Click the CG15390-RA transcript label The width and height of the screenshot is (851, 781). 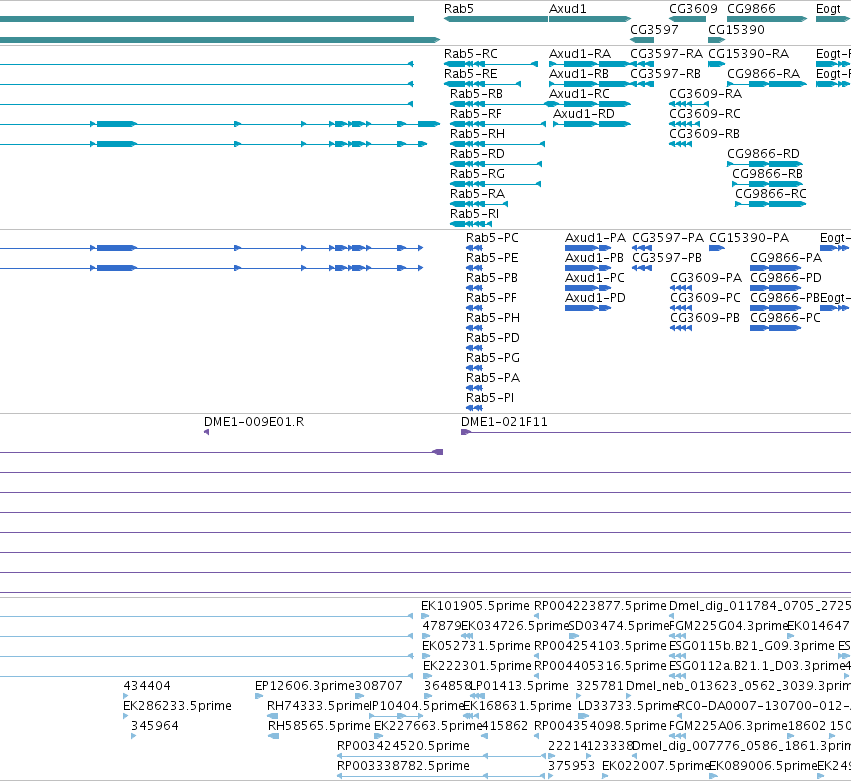coord(748,54)
